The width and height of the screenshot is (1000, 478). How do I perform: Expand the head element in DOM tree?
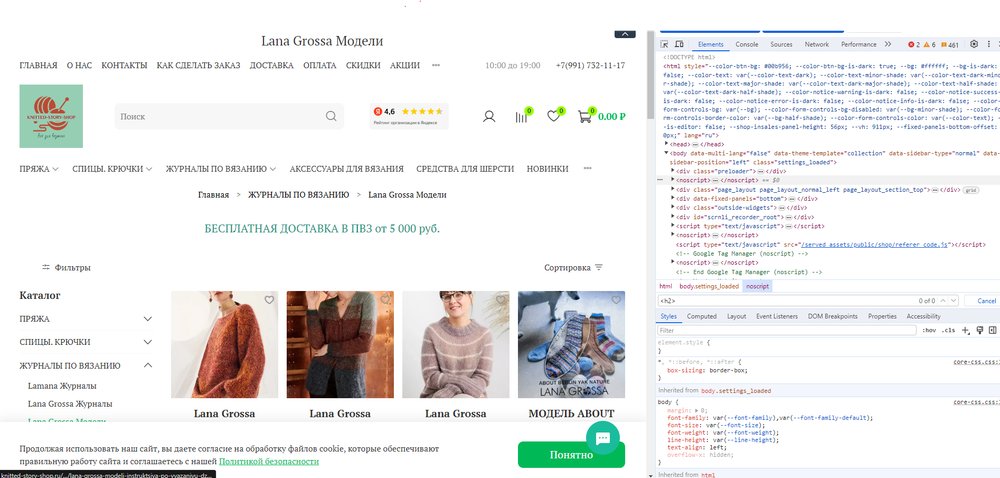click(666, 145)
